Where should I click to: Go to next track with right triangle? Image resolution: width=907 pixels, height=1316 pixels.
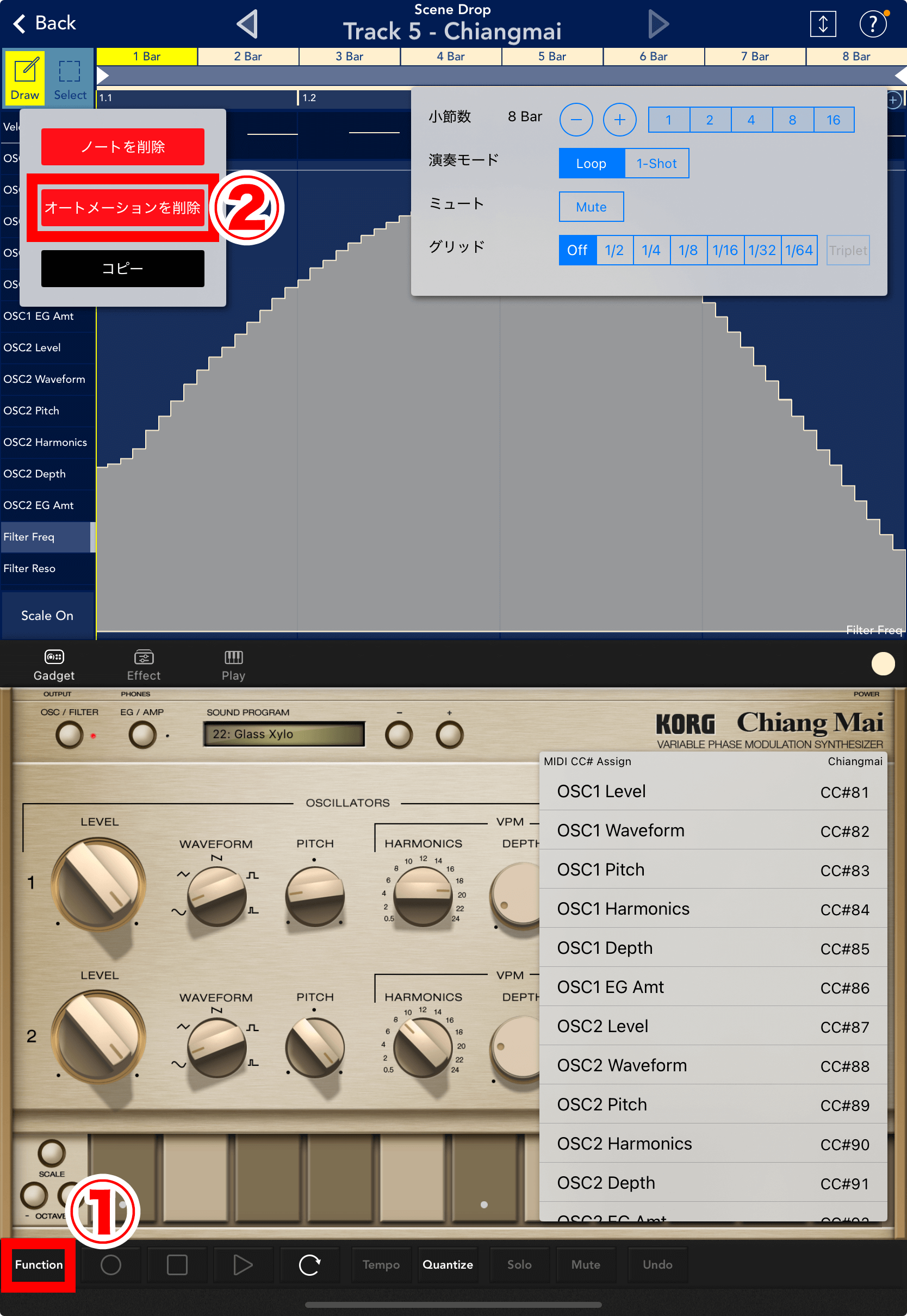point(658,24)
